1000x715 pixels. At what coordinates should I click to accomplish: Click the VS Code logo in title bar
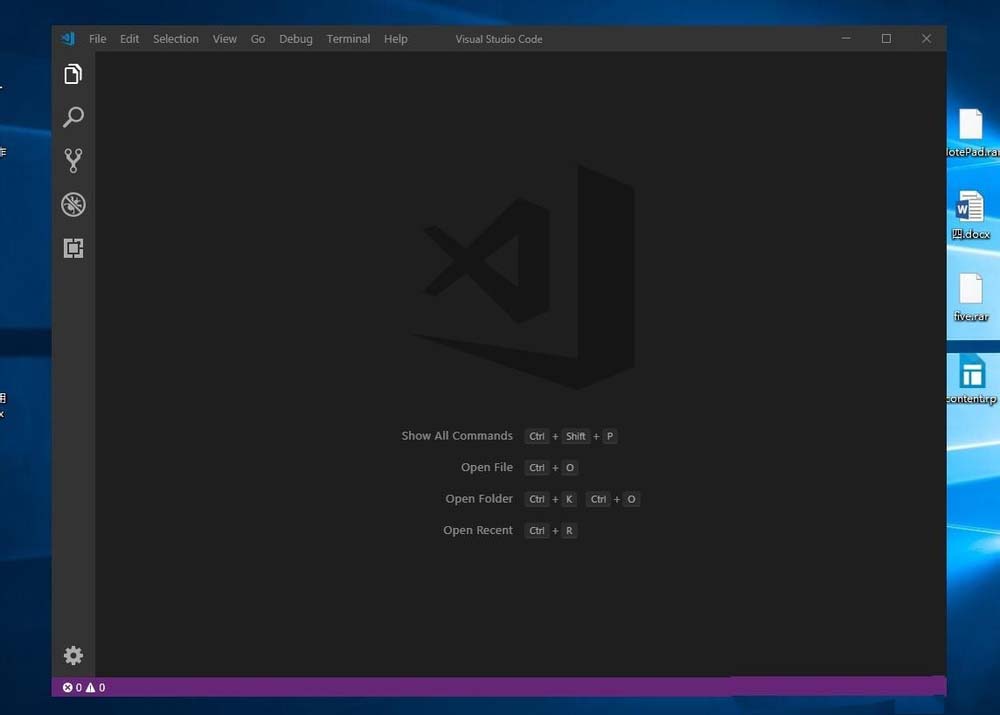tap(68, 39)
